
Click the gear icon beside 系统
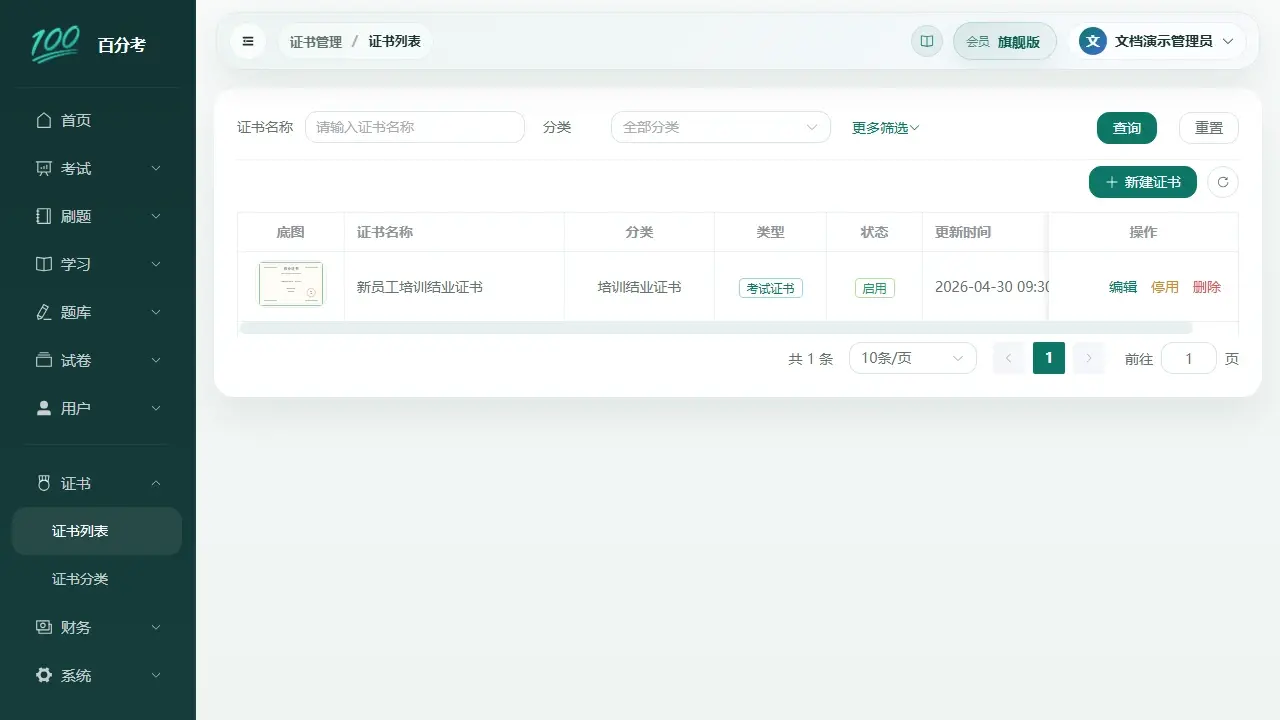point(43,675)
